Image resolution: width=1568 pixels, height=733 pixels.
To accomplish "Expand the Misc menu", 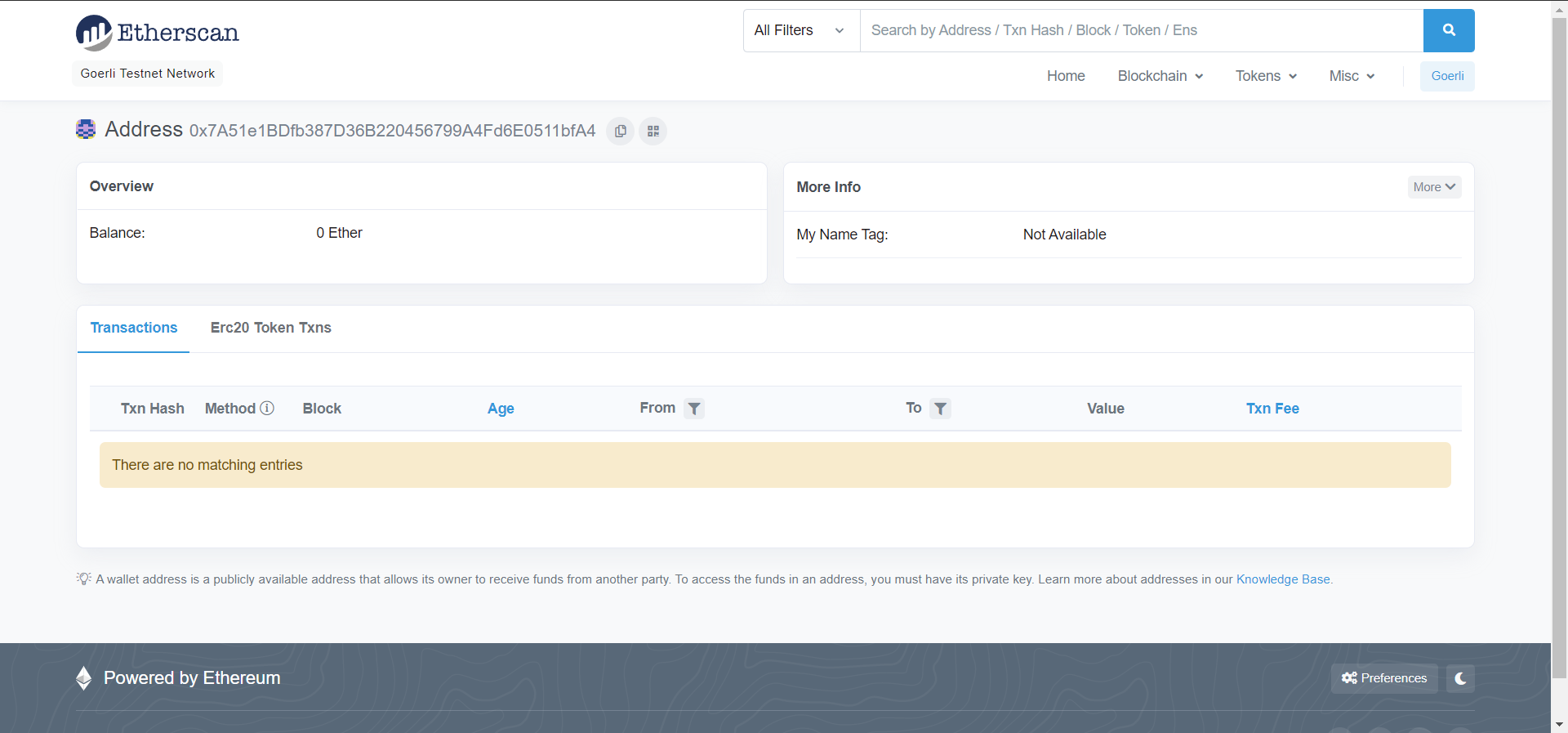I will pos(1352,76).
